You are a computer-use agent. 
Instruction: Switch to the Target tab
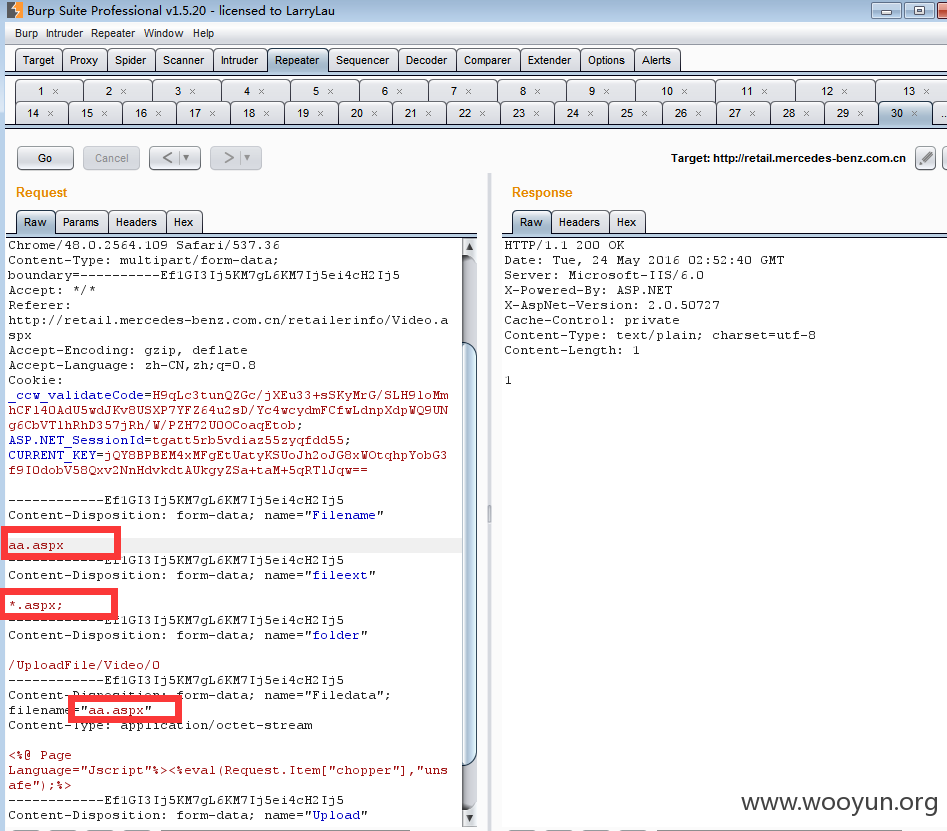(x=38, y=60)
